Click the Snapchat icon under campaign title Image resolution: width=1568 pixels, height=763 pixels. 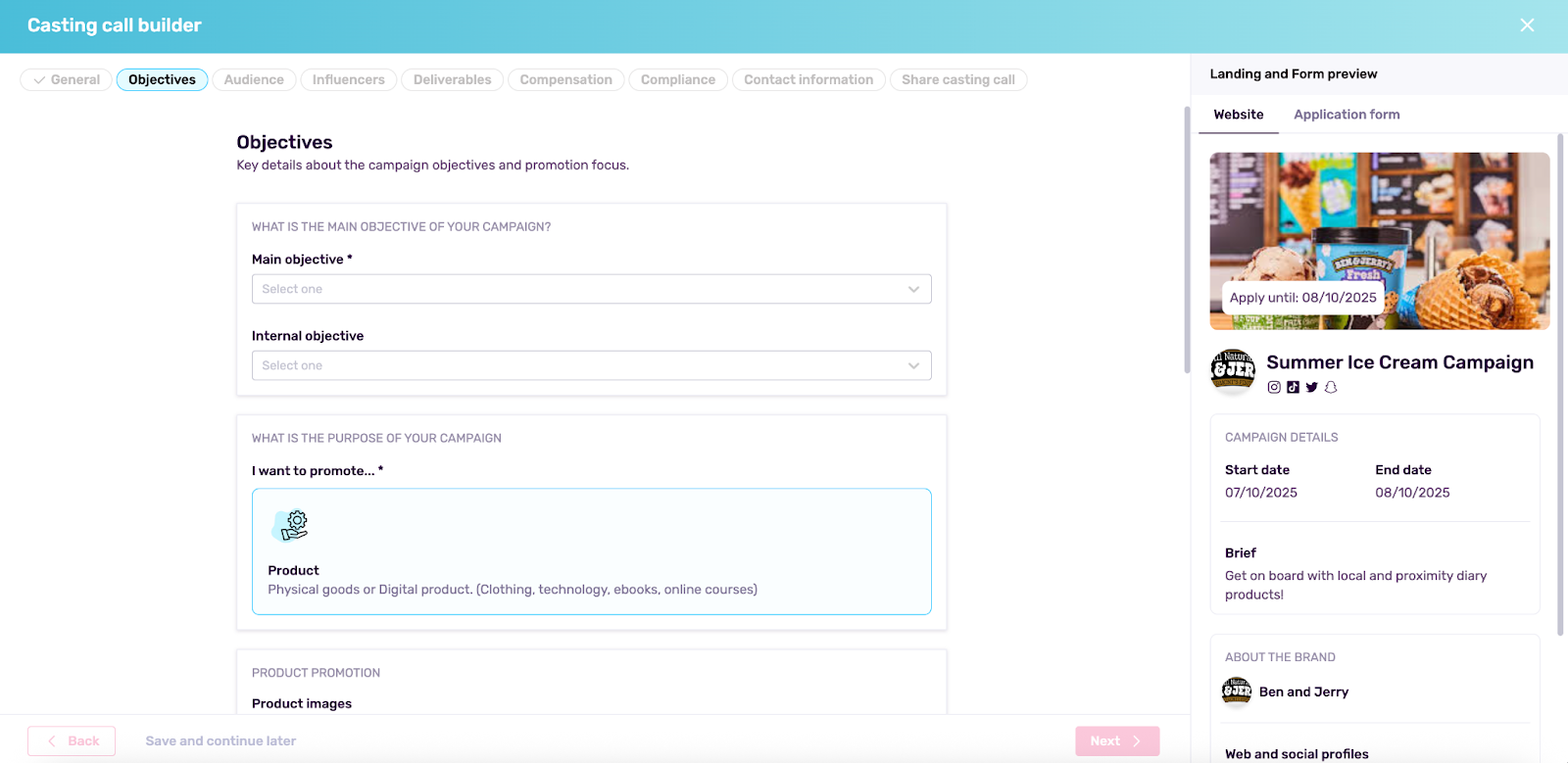(x=1331, y=387)
